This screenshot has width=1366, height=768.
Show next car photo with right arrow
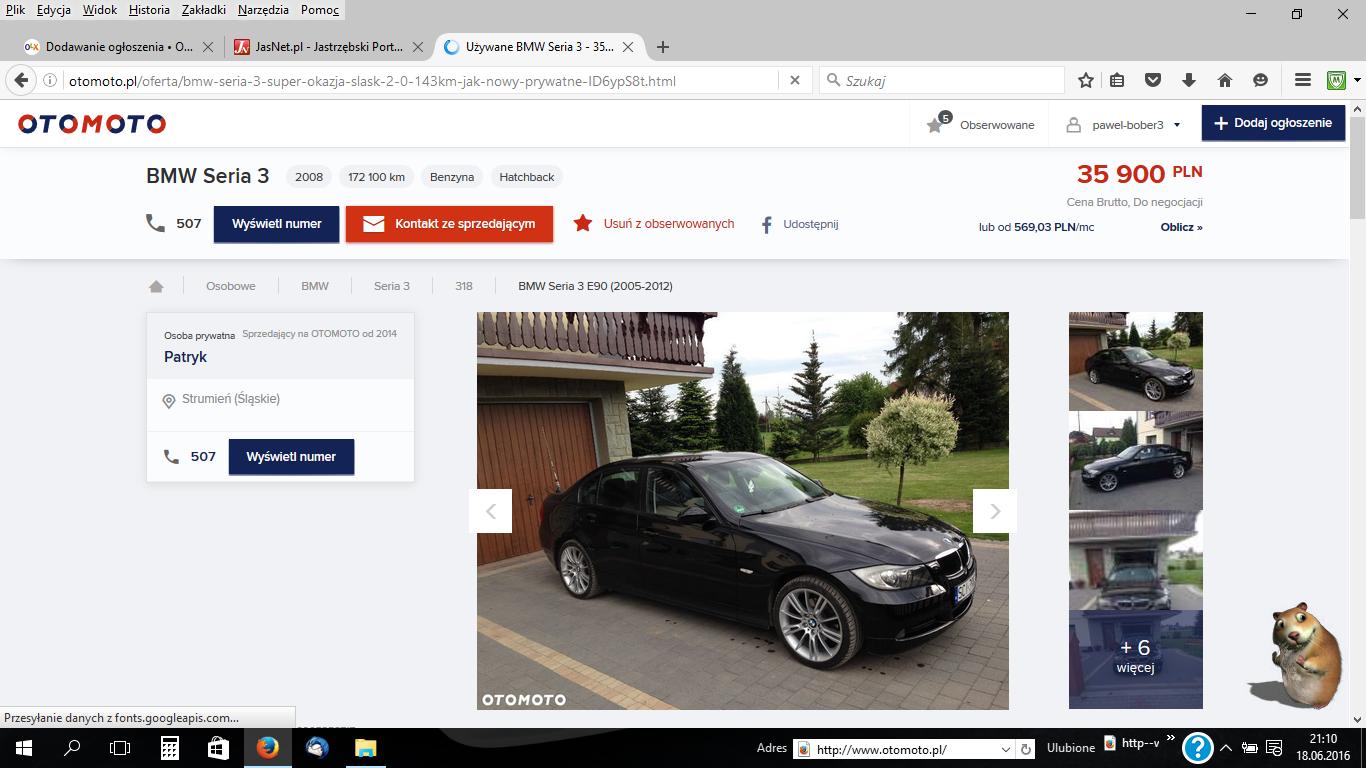click(994, 511)
